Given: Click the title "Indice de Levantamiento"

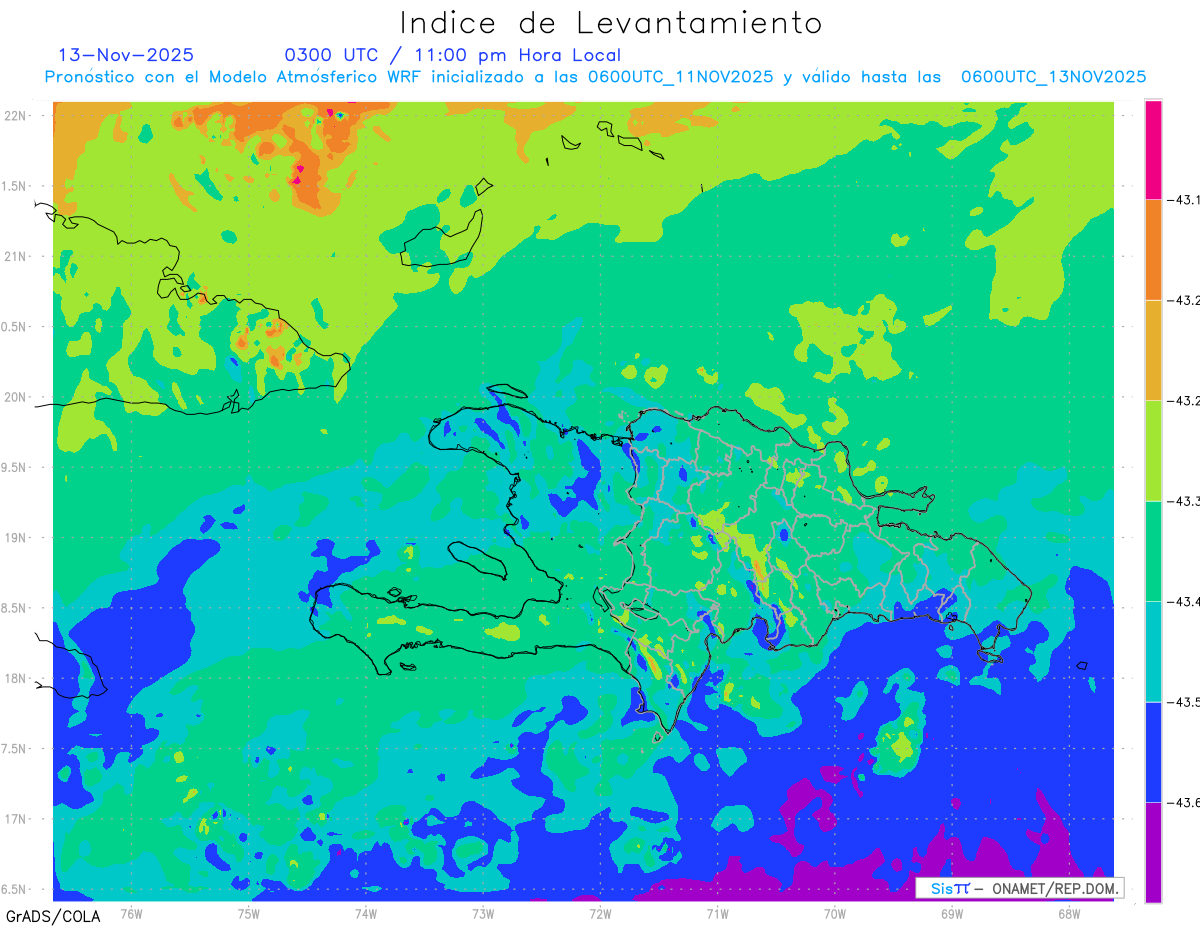Looking at the screenshot, I should (611, 23).
